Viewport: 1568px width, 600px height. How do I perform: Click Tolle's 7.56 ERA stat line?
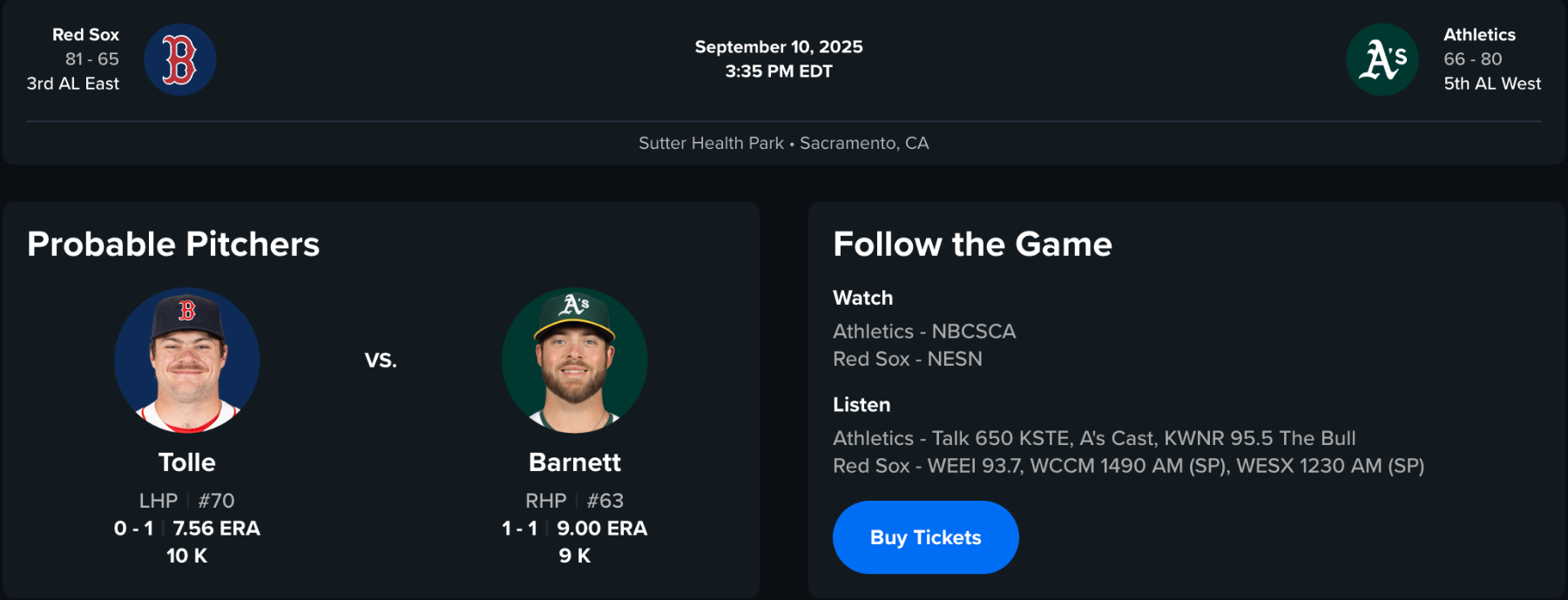coord(216,529)
